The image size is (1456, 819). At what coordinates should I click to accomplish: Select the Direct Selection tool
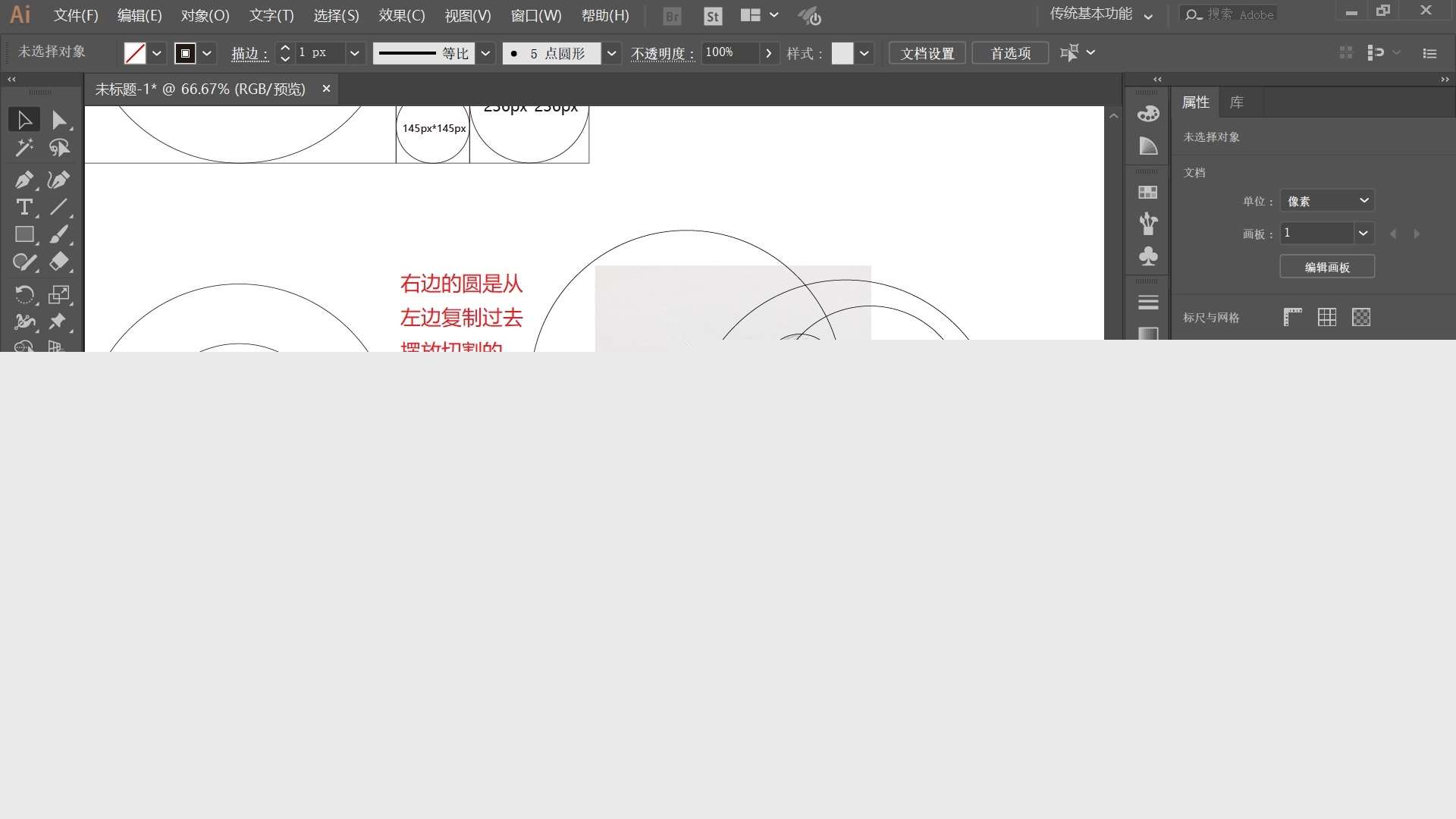(59, 120)
